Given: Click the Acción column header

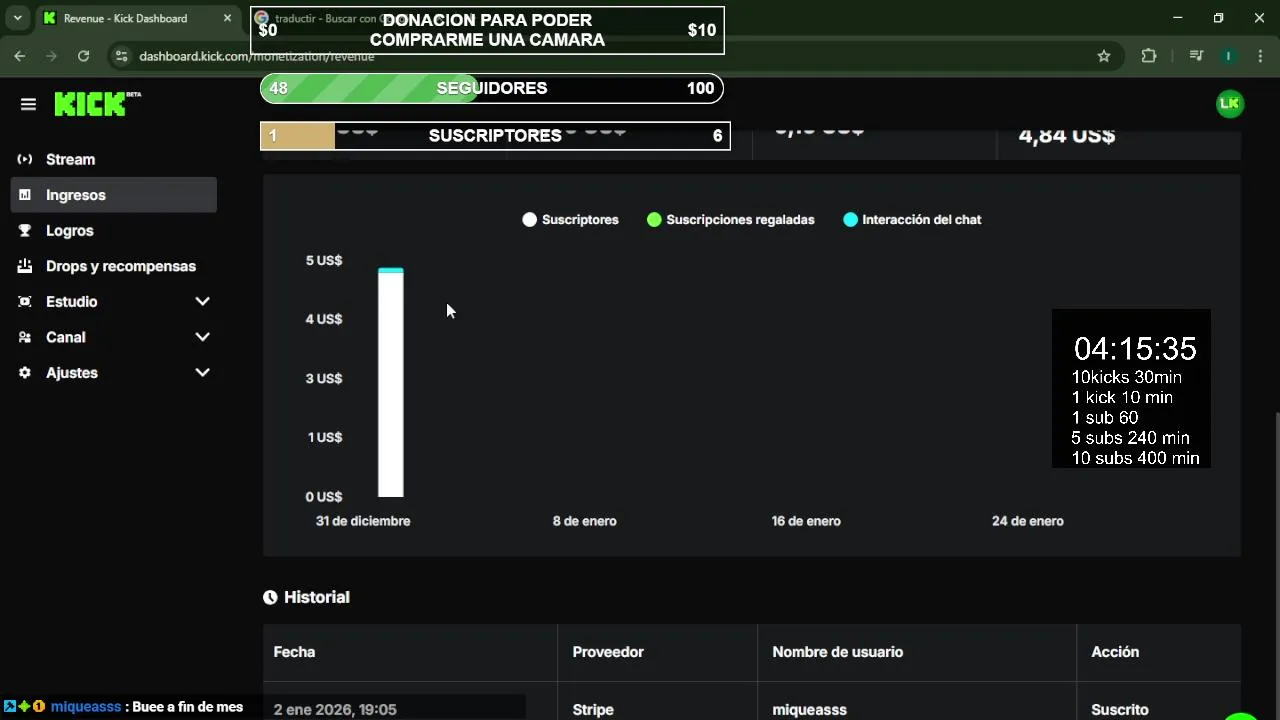Looking at the screenshot, I should point(1115,652).
